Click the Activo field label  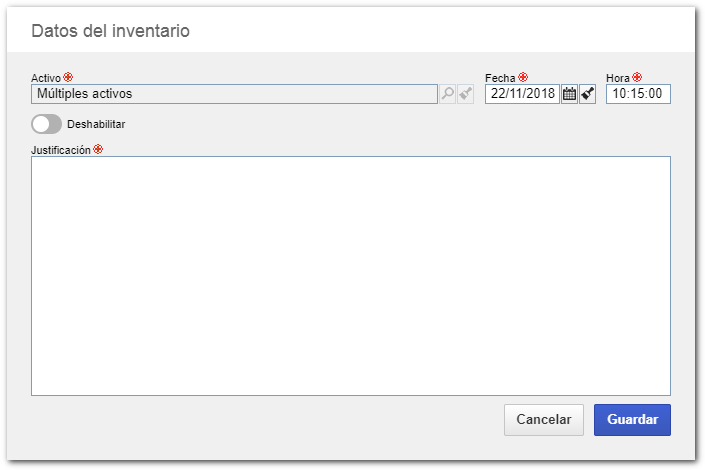coord(46,78)
